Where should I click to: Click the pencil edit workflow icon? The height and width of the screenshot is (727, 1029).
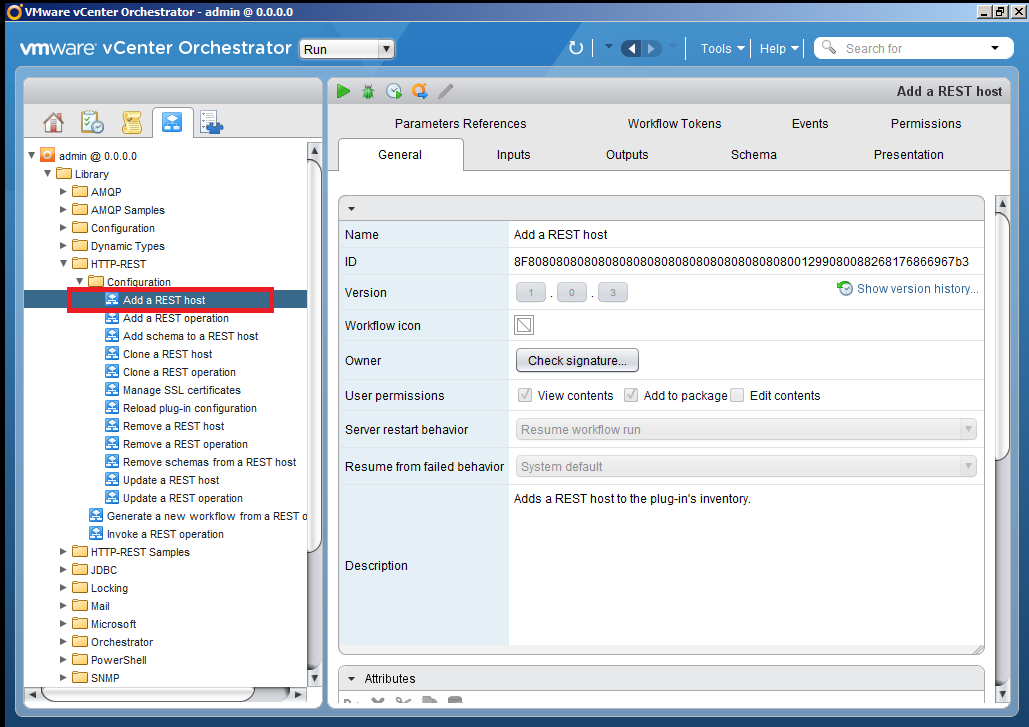coord(446,91)
